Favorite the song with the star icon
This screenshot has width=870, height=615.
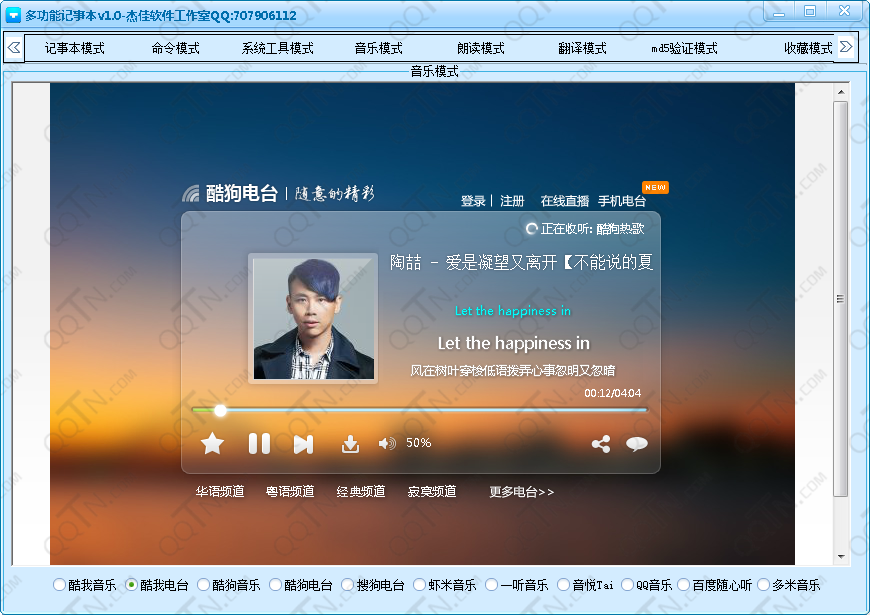213,444
